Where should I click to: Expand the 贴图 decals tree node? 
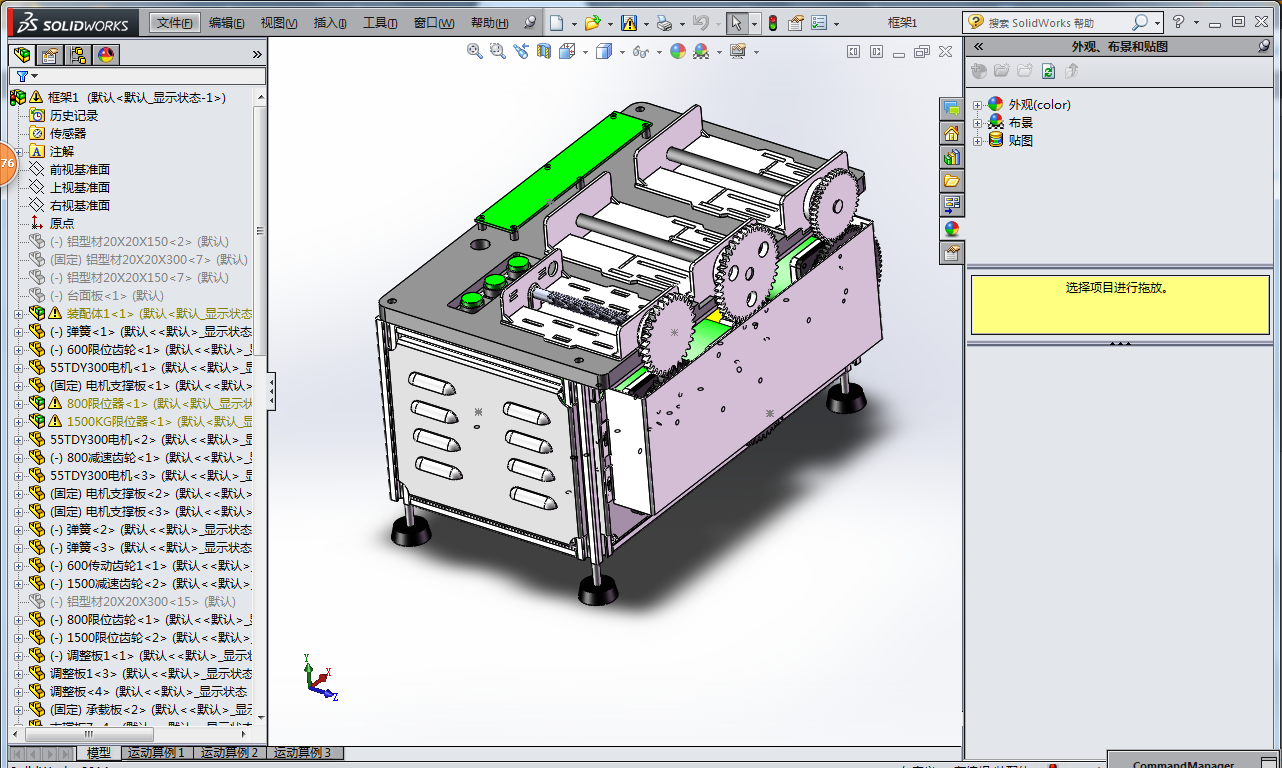[978, 141]
